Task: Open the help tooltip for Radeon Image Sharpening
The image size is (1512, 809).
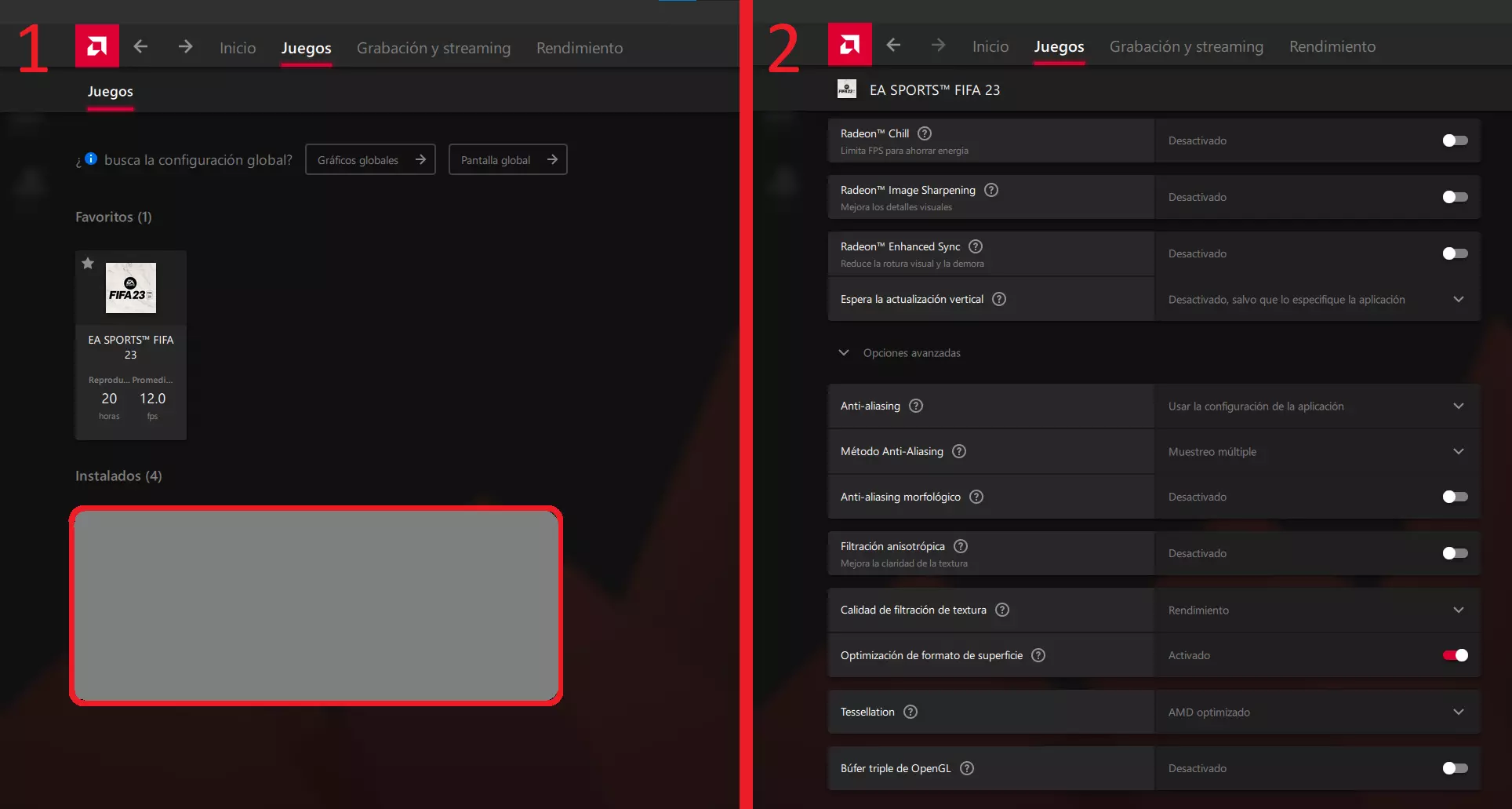Action: pyautogui.click(x=991, y=190)
